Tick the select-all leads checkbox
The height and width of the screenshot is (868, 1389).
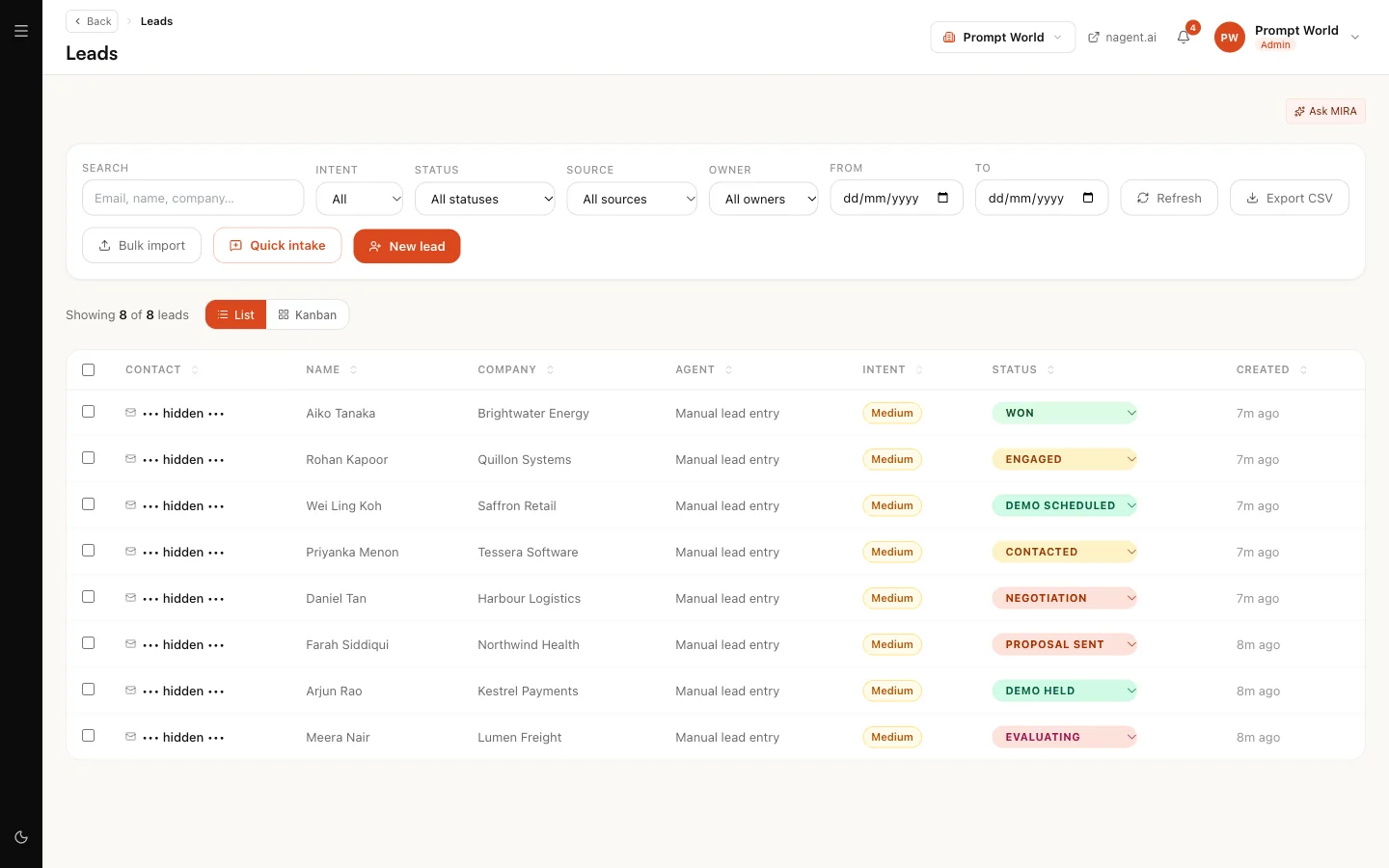pyautogui.click(x=89, y=369)
